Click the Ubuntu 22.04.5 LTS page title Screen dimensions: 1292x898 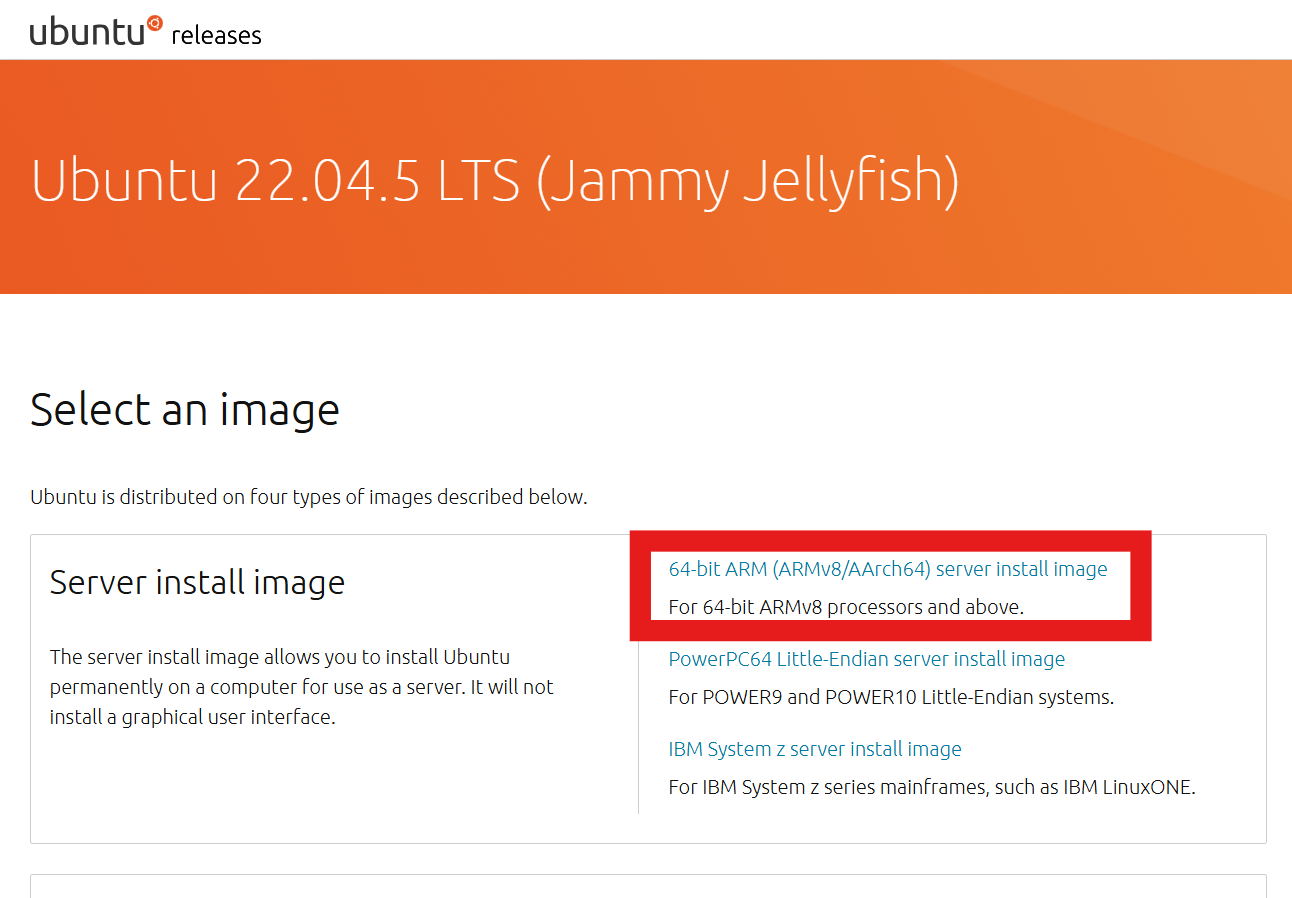[495, 180]
